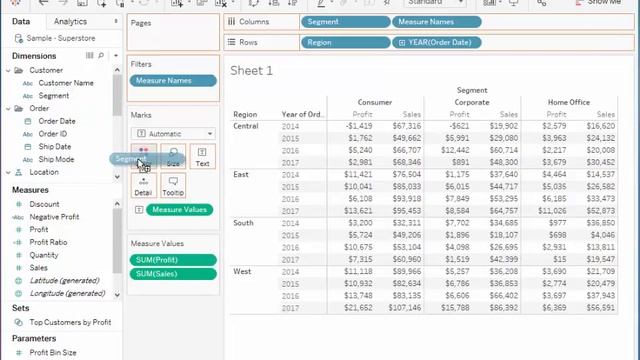640x360 pixels.
Task: Click the number icon next to Discount
Action: [x=18, y=204]
